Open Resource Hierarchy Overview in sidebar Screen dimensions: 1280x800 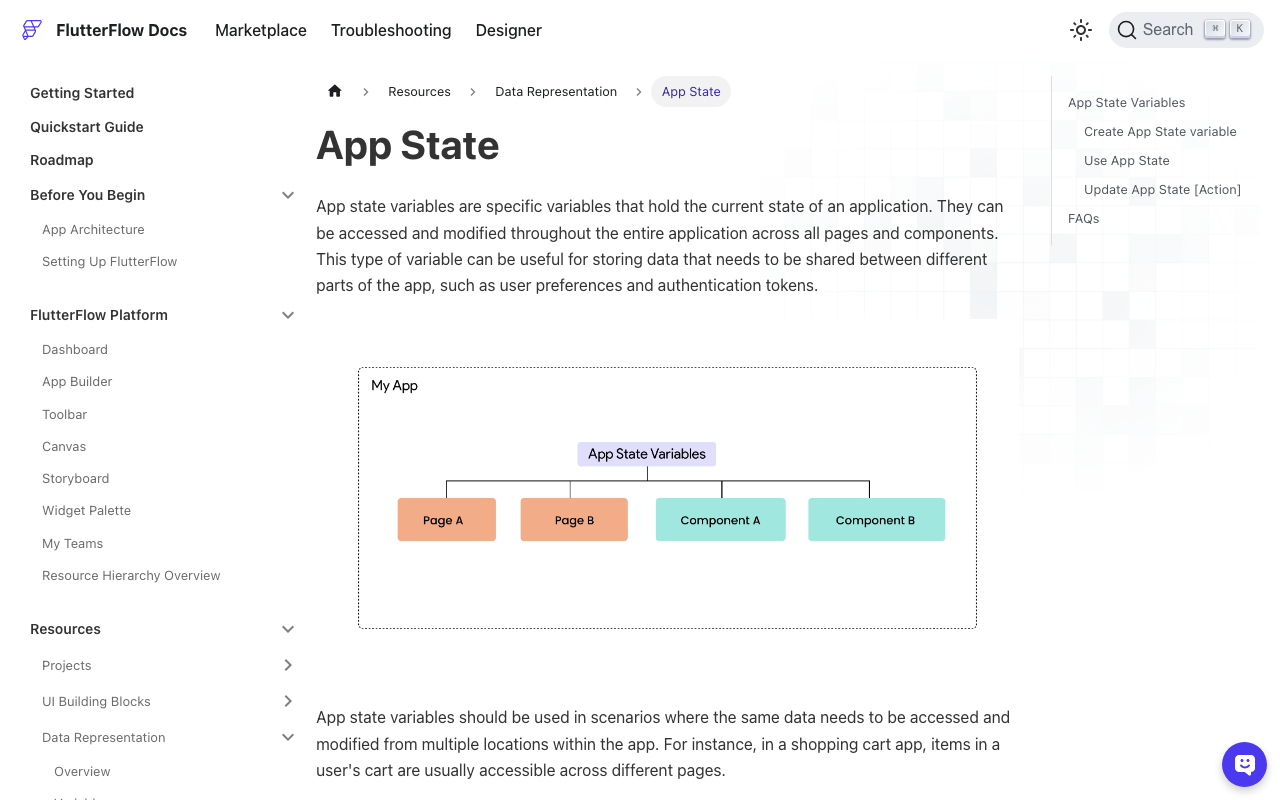pyautogui.click(x=131, y=575)
